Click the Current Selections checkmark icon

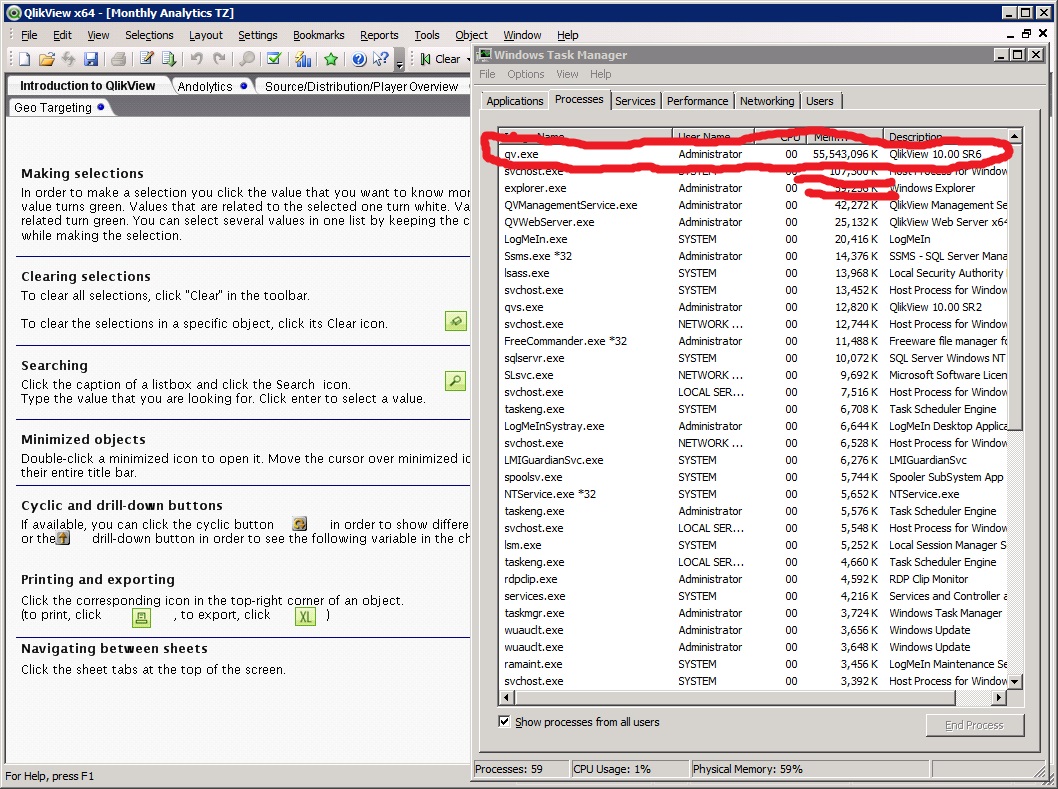[274, 60]
